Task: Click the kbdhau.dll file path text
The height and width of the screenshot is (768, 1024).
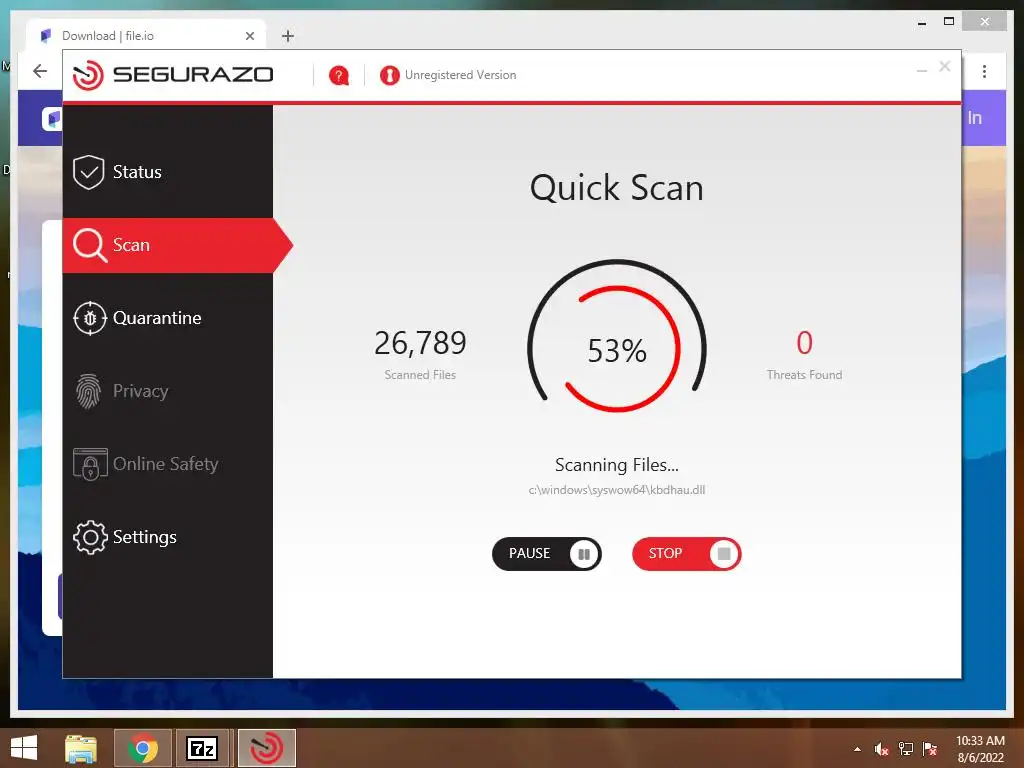Action: click(x=616, y=490)
